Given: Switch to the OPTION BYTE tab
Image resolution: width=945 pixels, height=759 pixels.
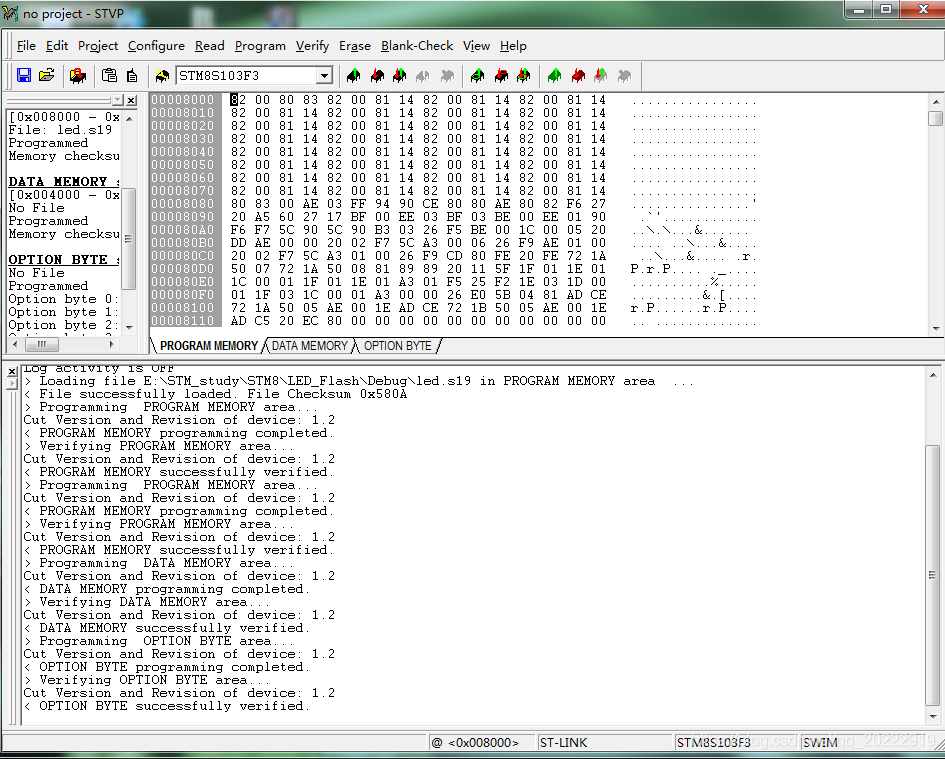Looking at the screenshot, I should pyautogui.click(x=397, y=346).
